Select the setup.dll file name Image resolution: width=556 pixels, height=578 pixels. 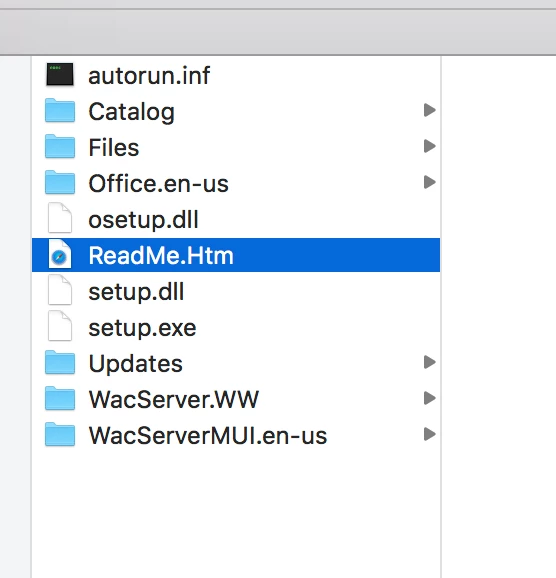[x=136, y=292]
